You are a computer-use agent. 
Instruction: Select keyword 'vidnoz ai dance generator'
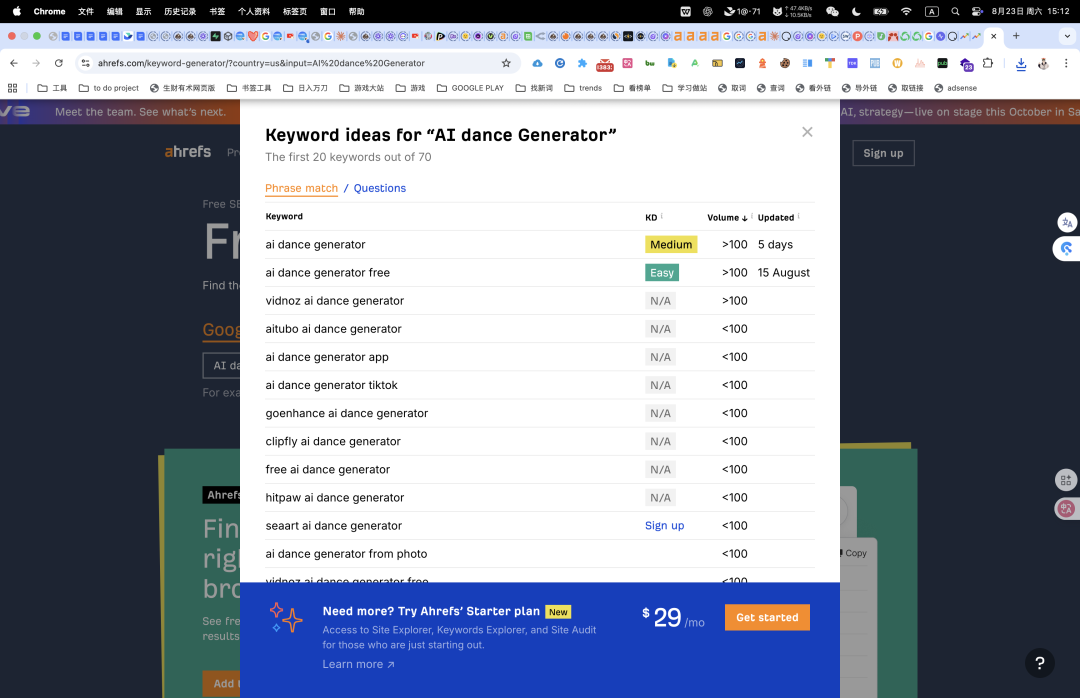(334, 301)
